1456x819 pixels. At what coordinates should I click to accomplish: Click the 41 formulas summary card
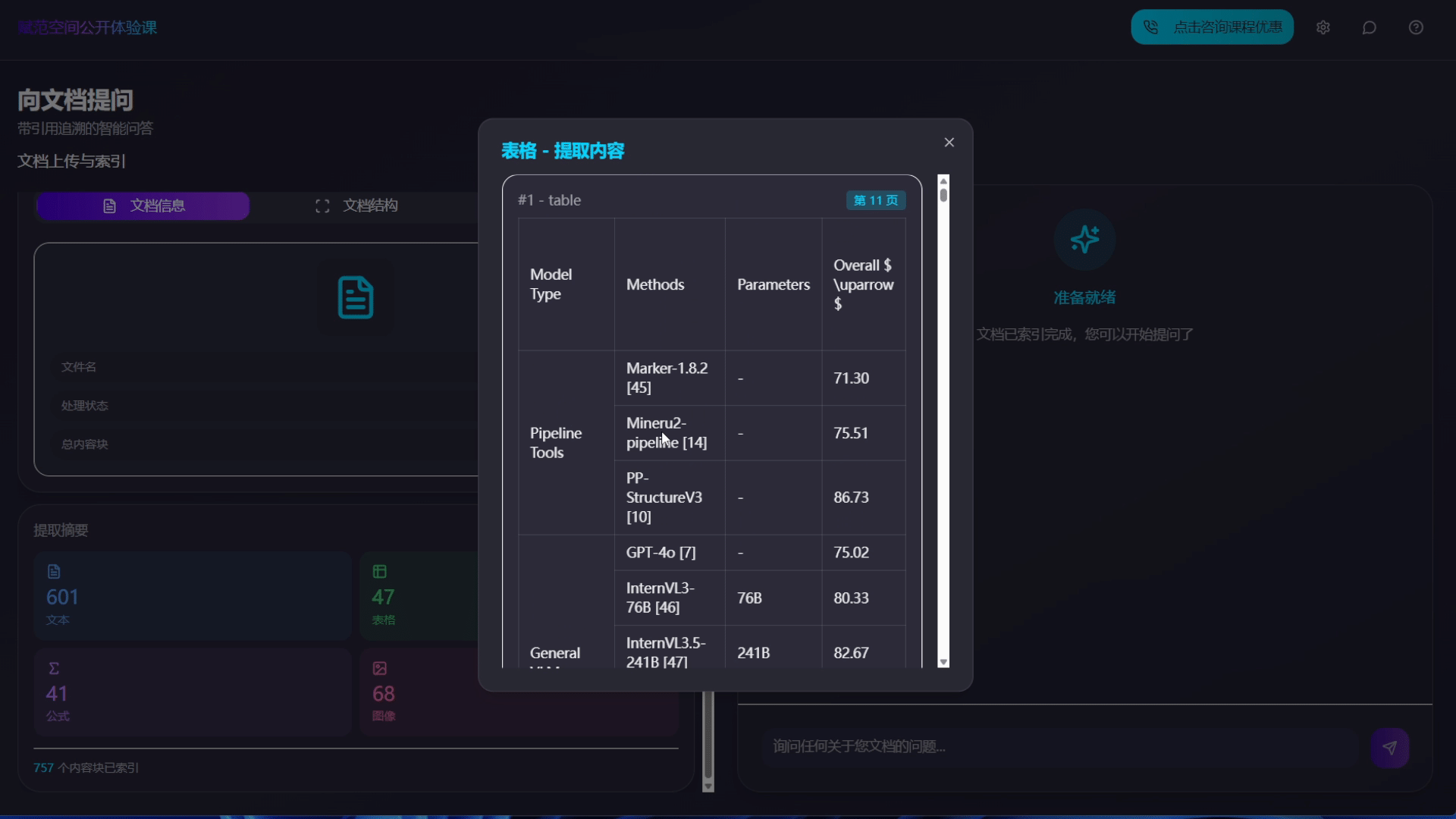(193, 692)
